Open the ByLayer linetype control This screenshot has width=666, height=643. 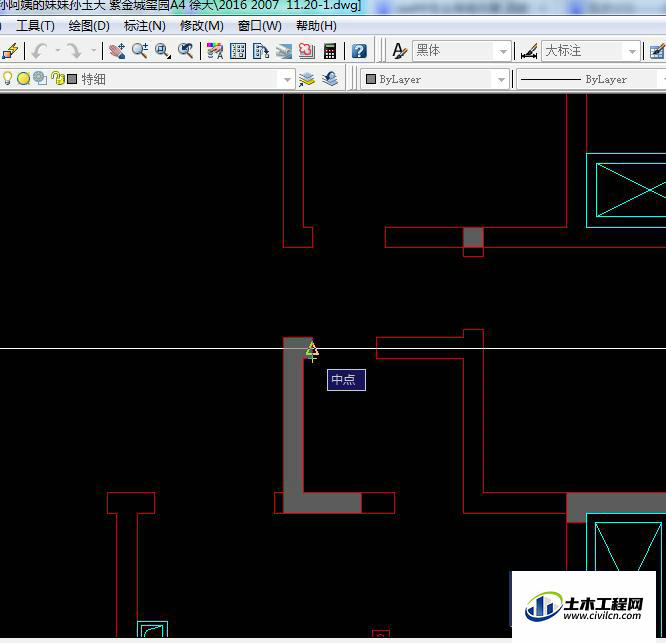[x=591, y=79]
